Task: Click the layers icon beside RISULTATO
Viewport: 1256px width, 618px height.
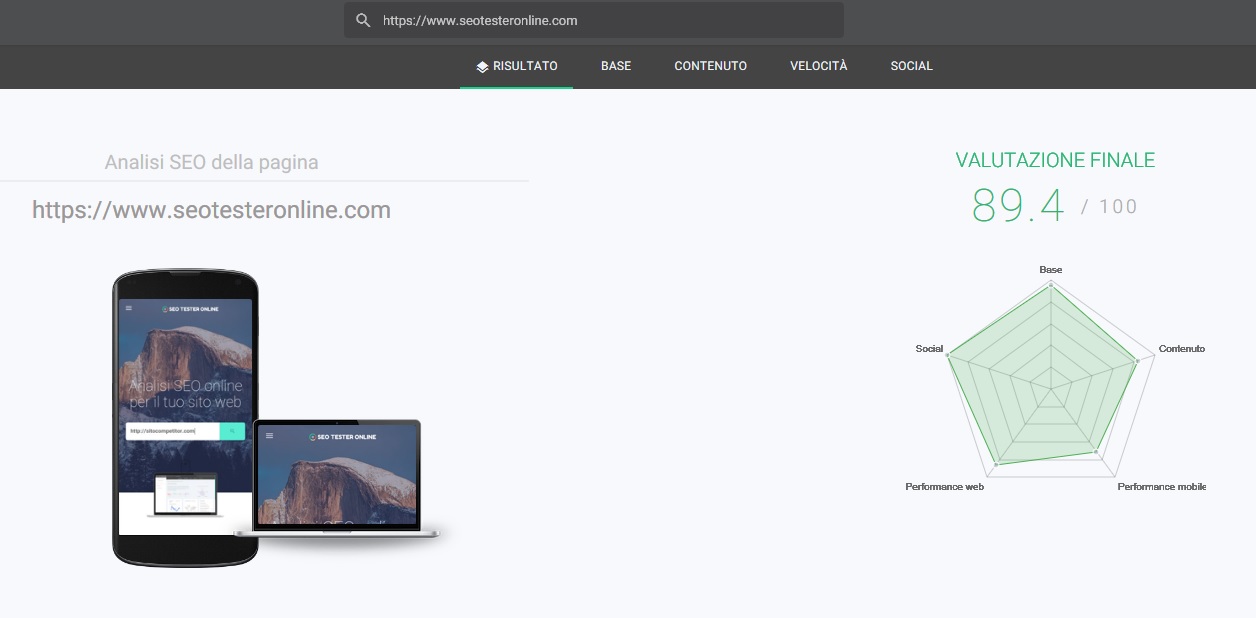Action: [x=482, y=66]
